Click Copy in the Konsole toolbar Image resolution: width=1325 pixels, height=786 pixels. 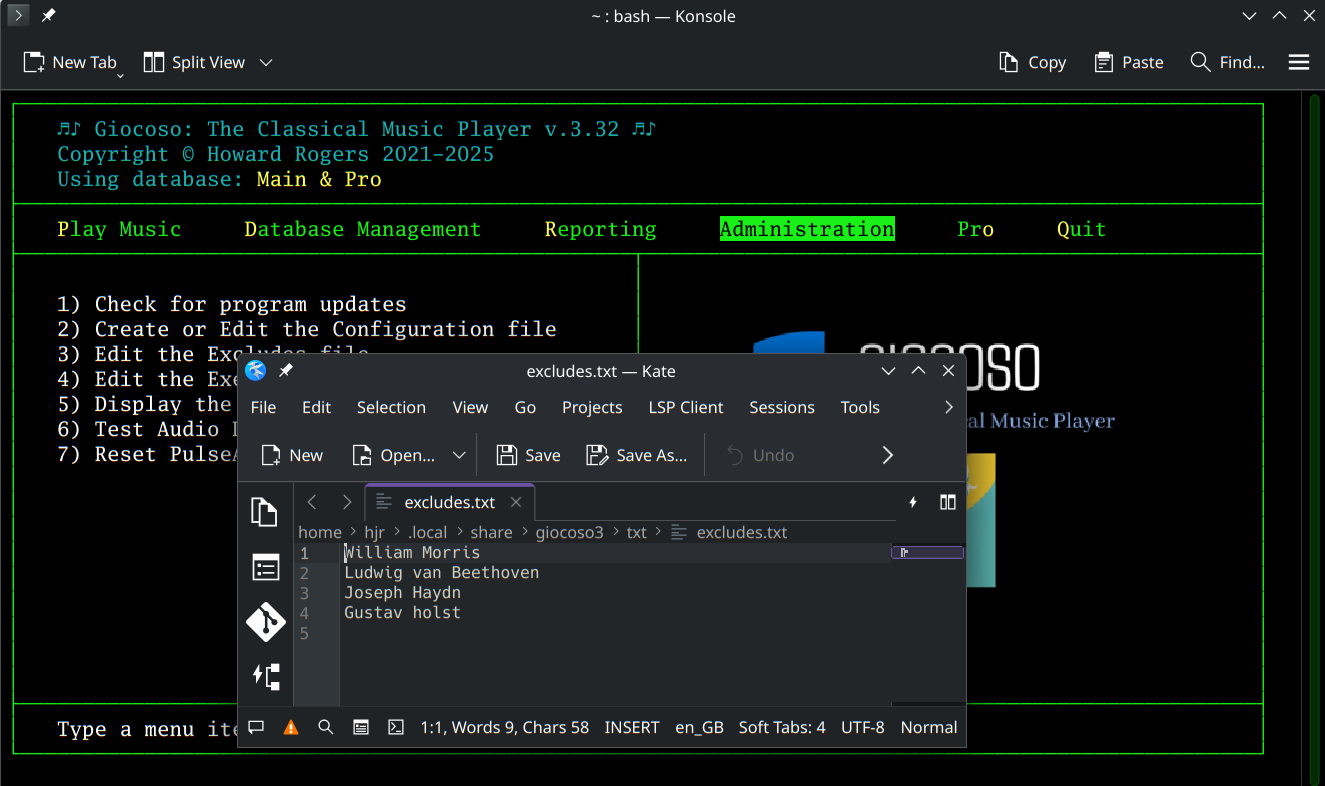tap(1032, 62)
